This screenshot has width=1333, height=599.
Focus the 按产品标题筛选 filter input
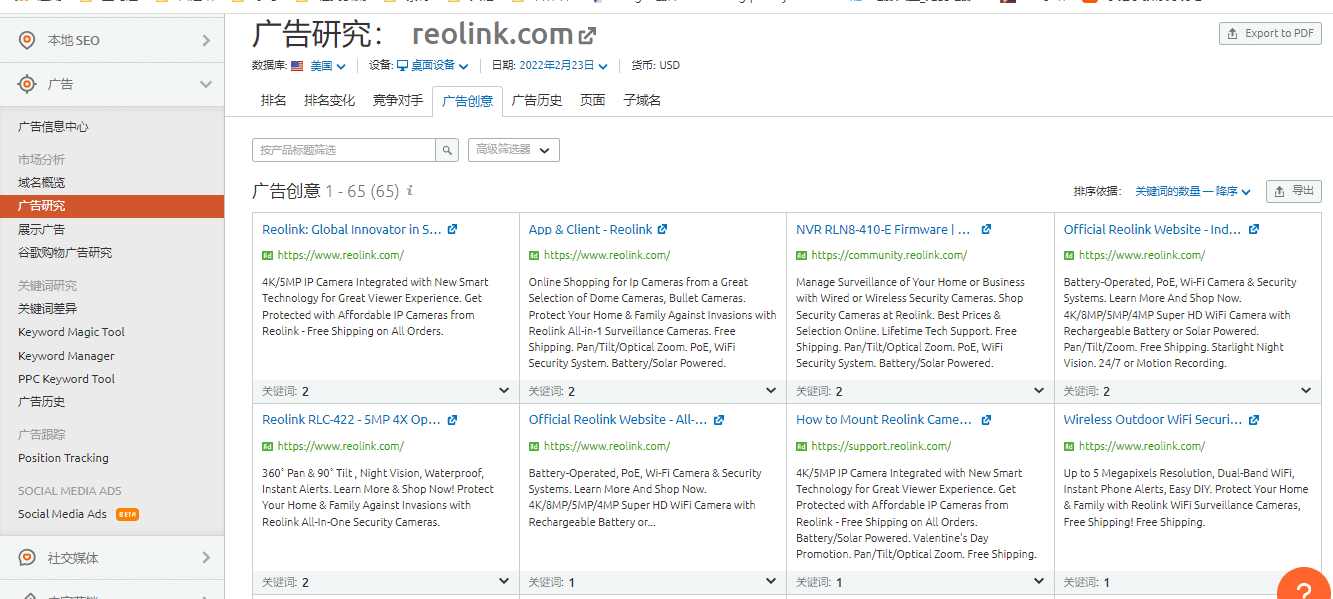pyautogui.click(x=344, y=150)
